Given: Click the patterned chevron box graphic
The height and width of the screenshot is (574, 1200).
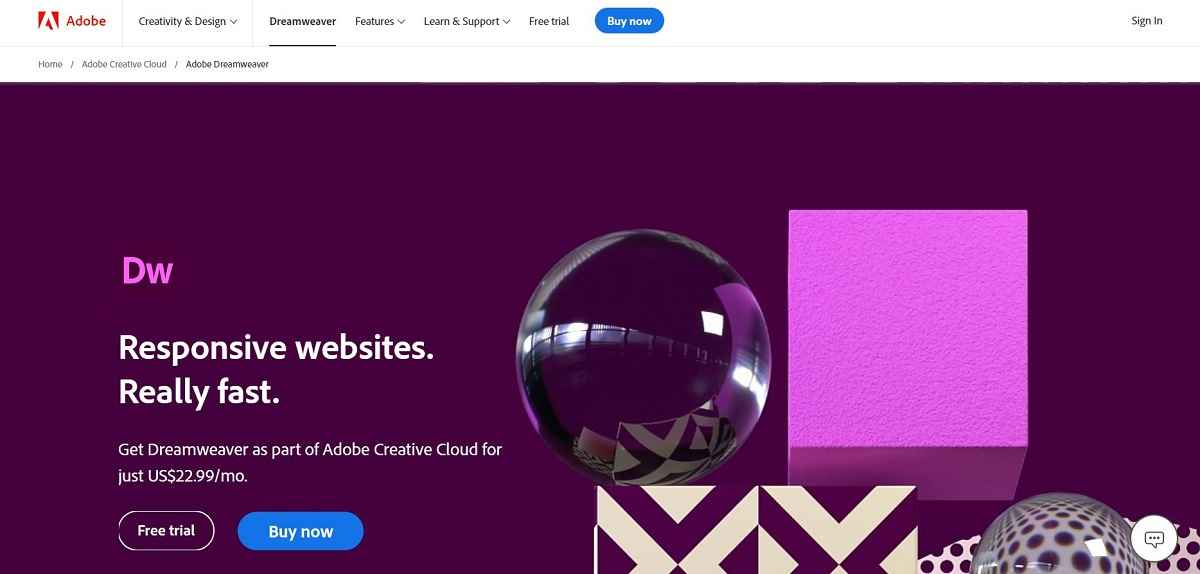Looking at the screenshot, I should (757, 530).
